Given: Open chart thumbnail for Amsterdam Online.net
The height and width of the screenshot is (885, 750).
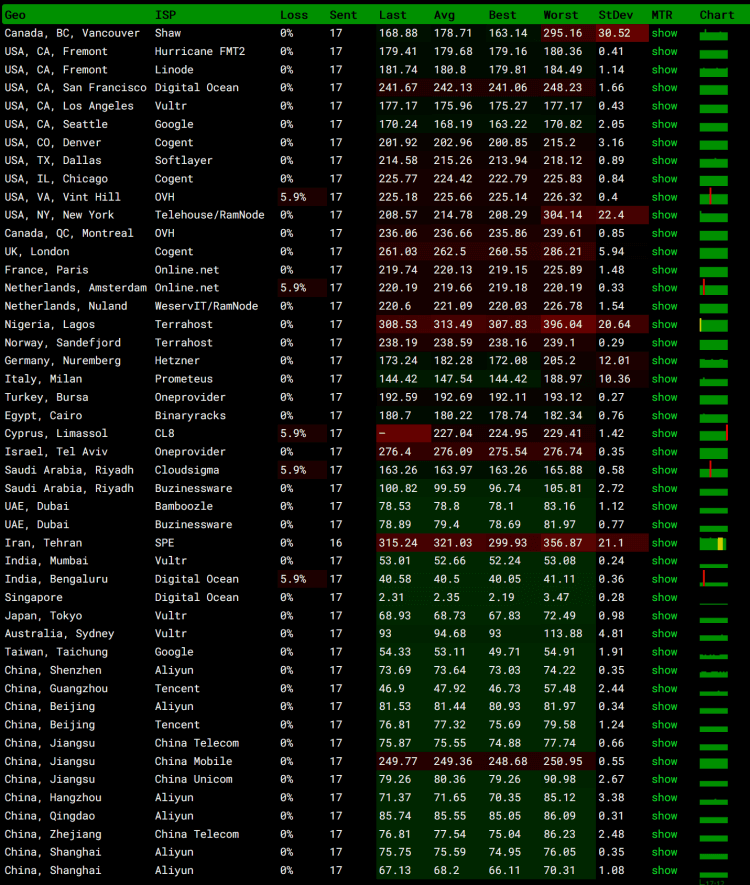Looking at the screenshot, I should click(713, 288).
